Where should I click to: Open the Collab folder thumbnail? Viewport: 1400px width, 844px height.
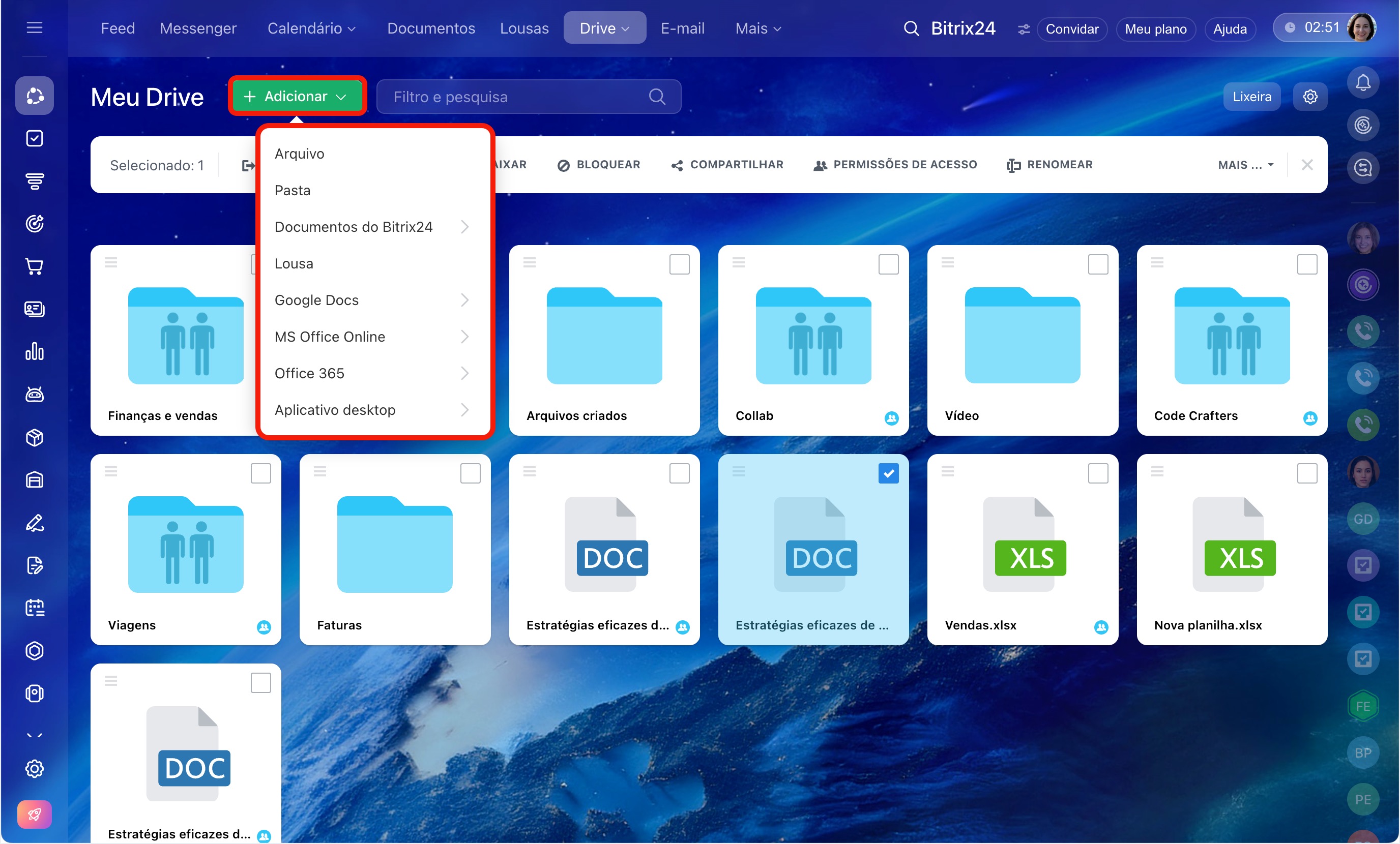pyautogui.click(x=812, y=335)
